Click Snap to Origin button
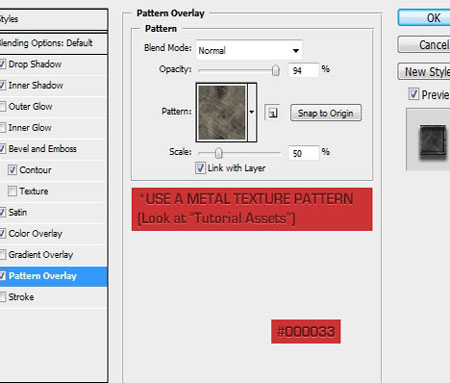The height and width of the screenshot is (383, 450). click(326, 113)
